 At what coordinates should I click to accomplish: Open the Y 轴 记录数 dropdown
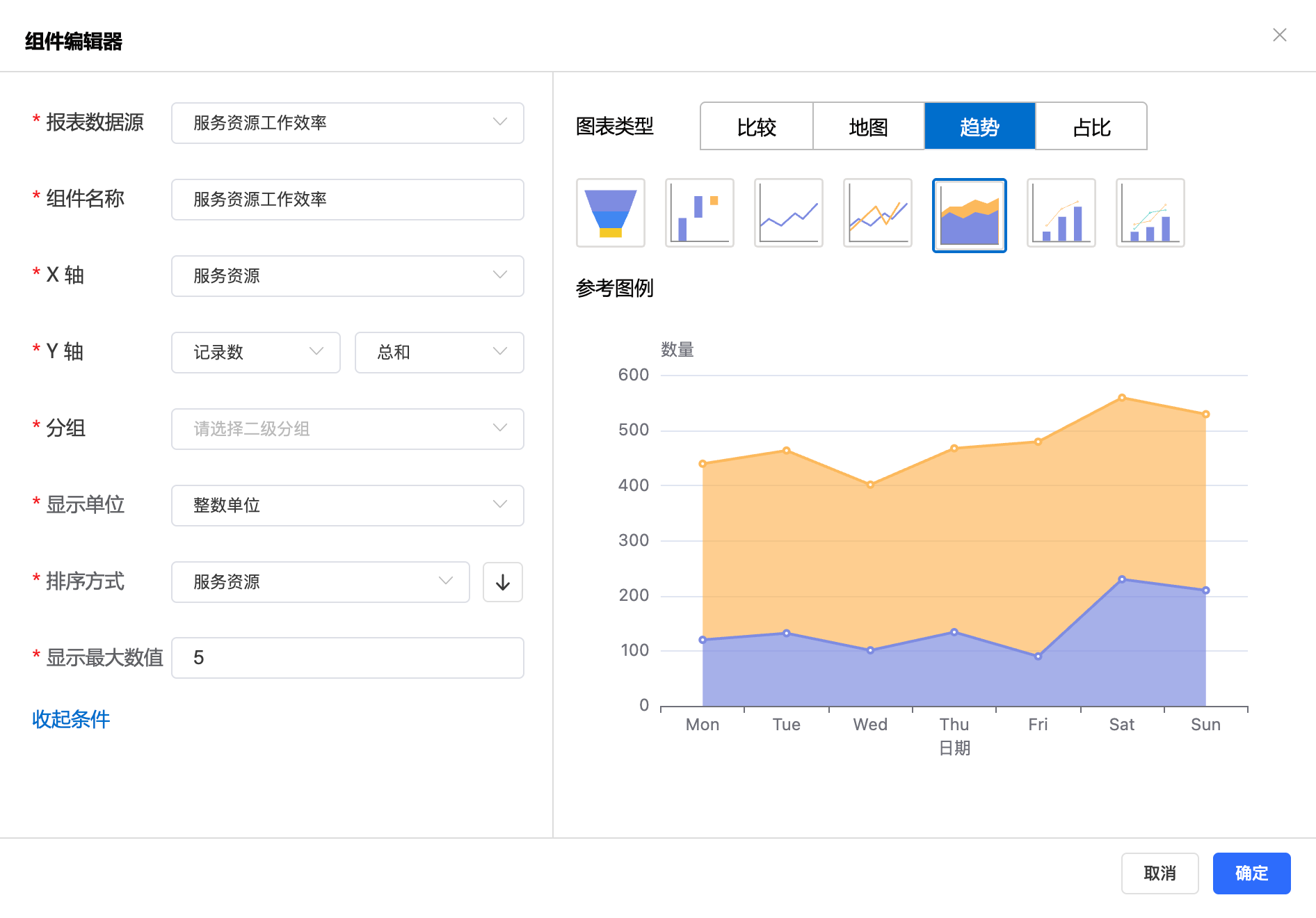255,353
